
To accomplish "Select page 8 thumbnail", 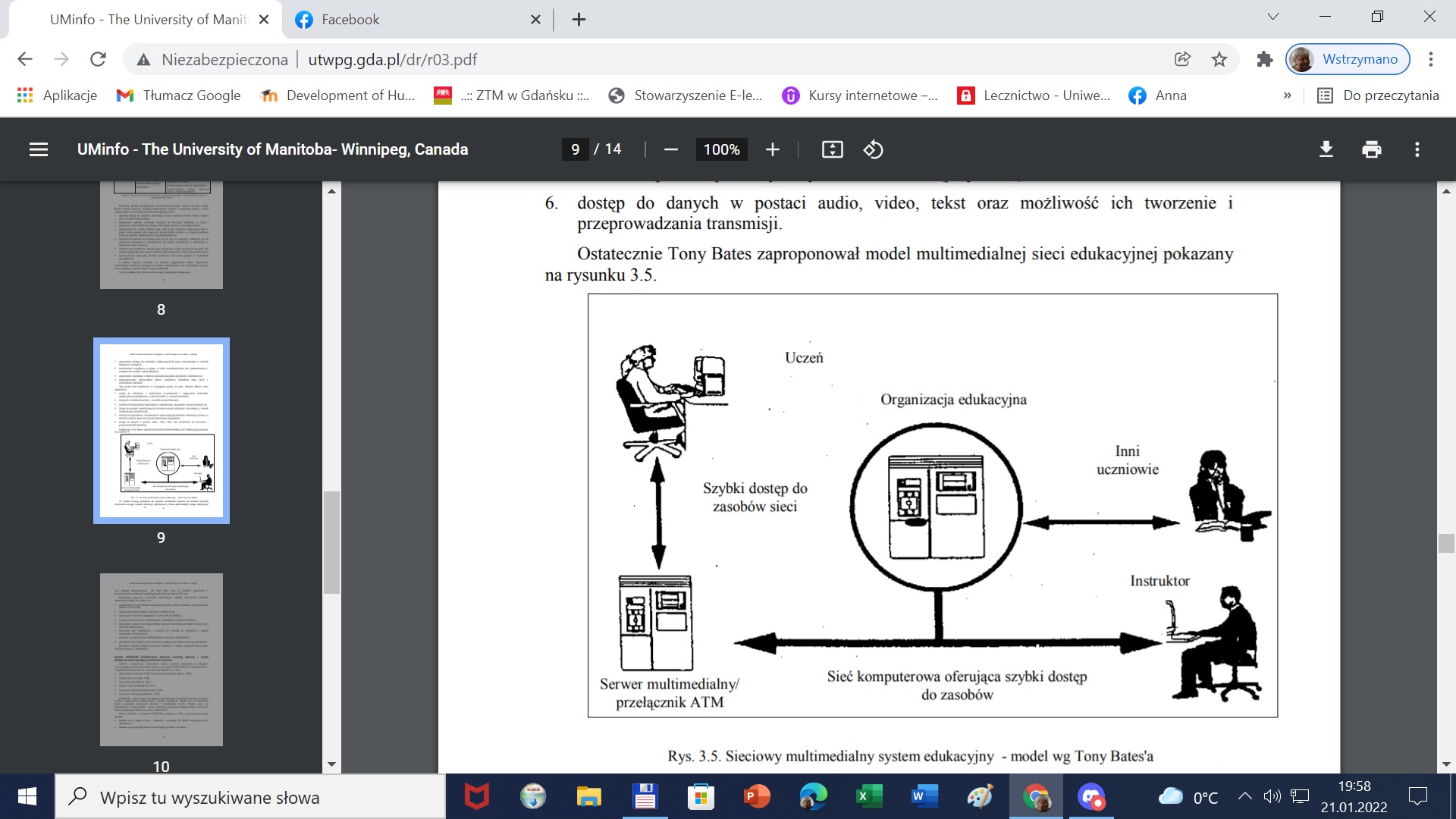I will 162,235.
